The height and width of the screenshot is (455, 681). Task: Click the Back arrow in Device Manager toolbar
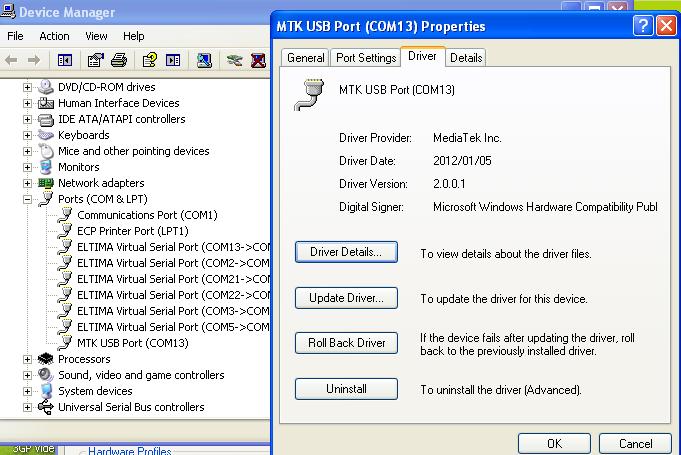click(11, 60)
